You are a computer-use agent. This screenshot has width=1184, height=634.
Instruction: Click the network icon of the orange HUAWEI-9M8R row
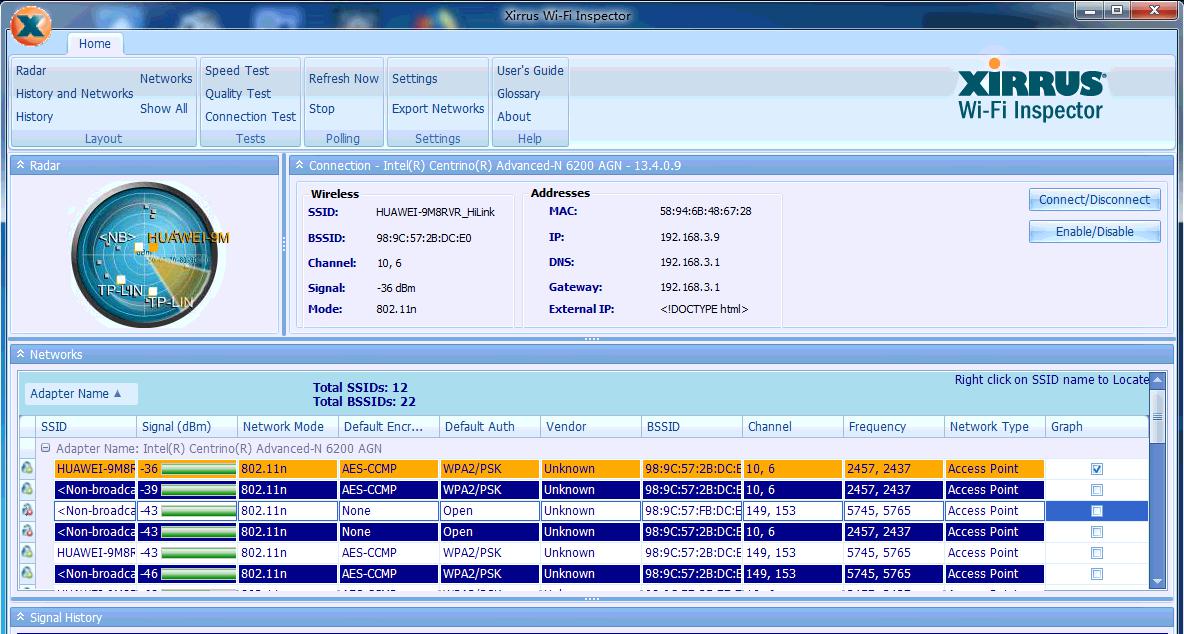click(x=27, y=469)
